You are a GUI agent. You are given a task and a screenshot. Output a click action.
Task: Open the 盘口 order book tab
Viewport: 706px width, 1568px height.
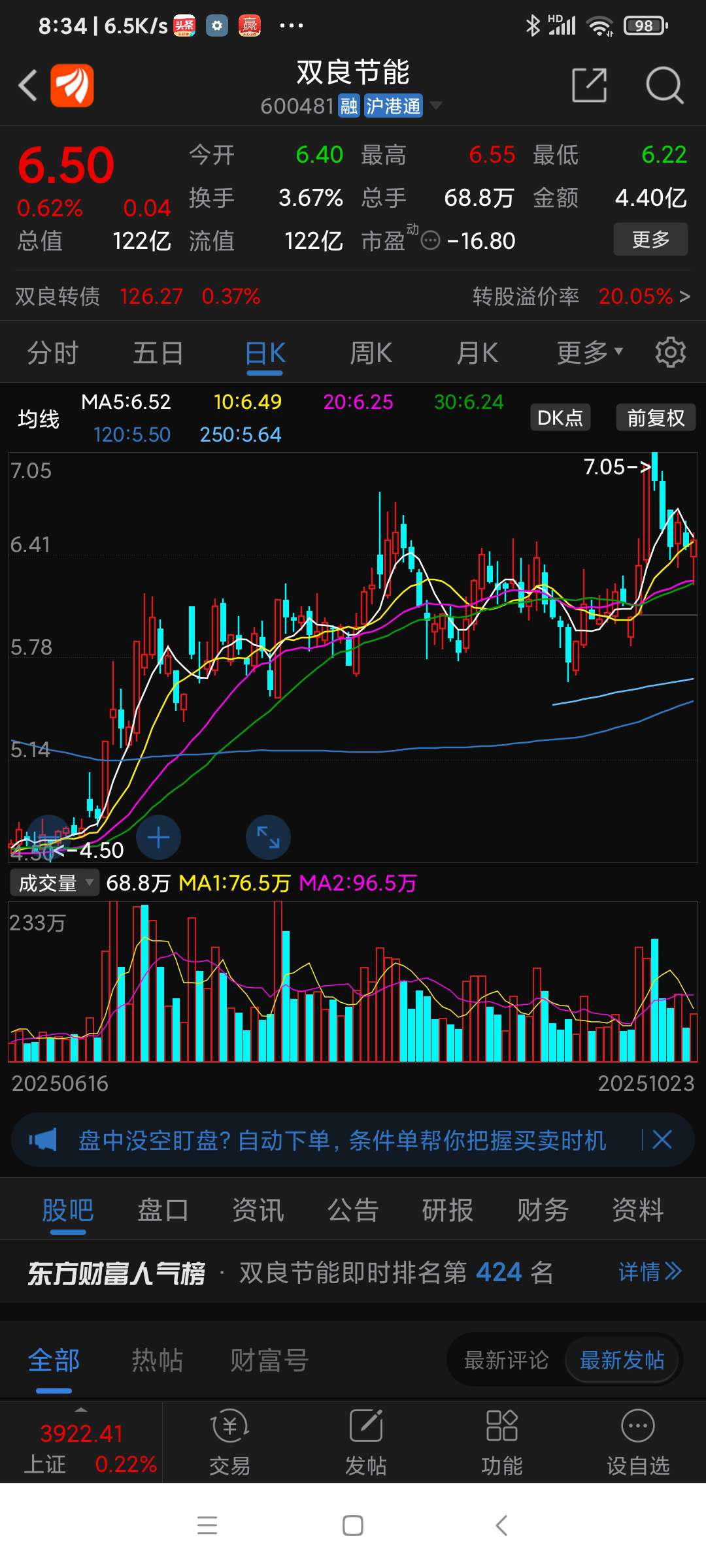[163, 1210]
